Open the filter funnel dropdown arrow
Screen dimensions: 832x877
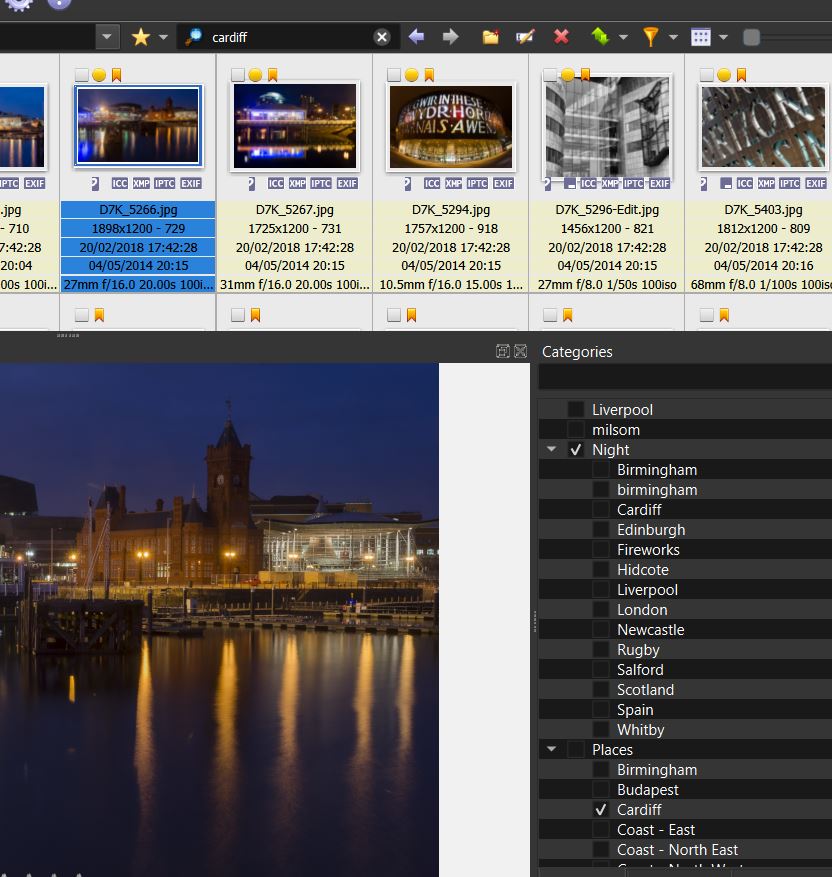click(x=673, y=37)
